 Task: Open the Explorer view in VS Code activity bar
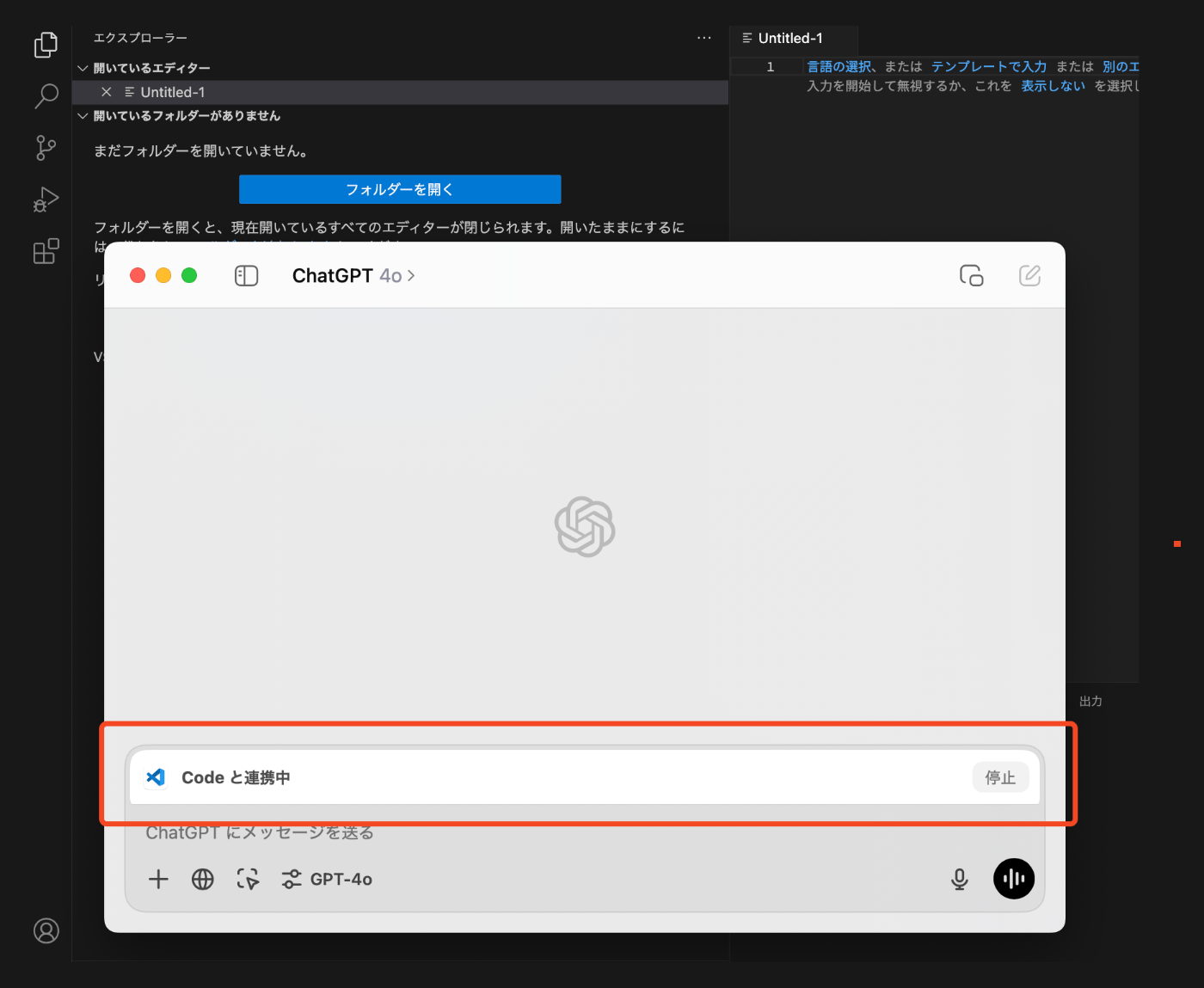click(x=46, y=45)
